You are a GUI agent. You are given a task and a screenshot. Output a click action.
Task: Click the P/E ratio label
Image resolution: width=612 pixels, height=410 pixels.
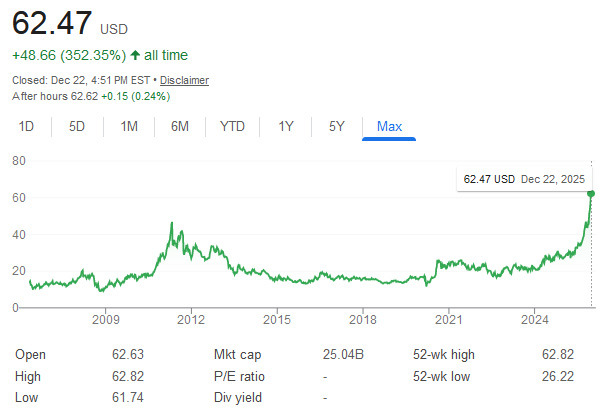coord(238,375)
